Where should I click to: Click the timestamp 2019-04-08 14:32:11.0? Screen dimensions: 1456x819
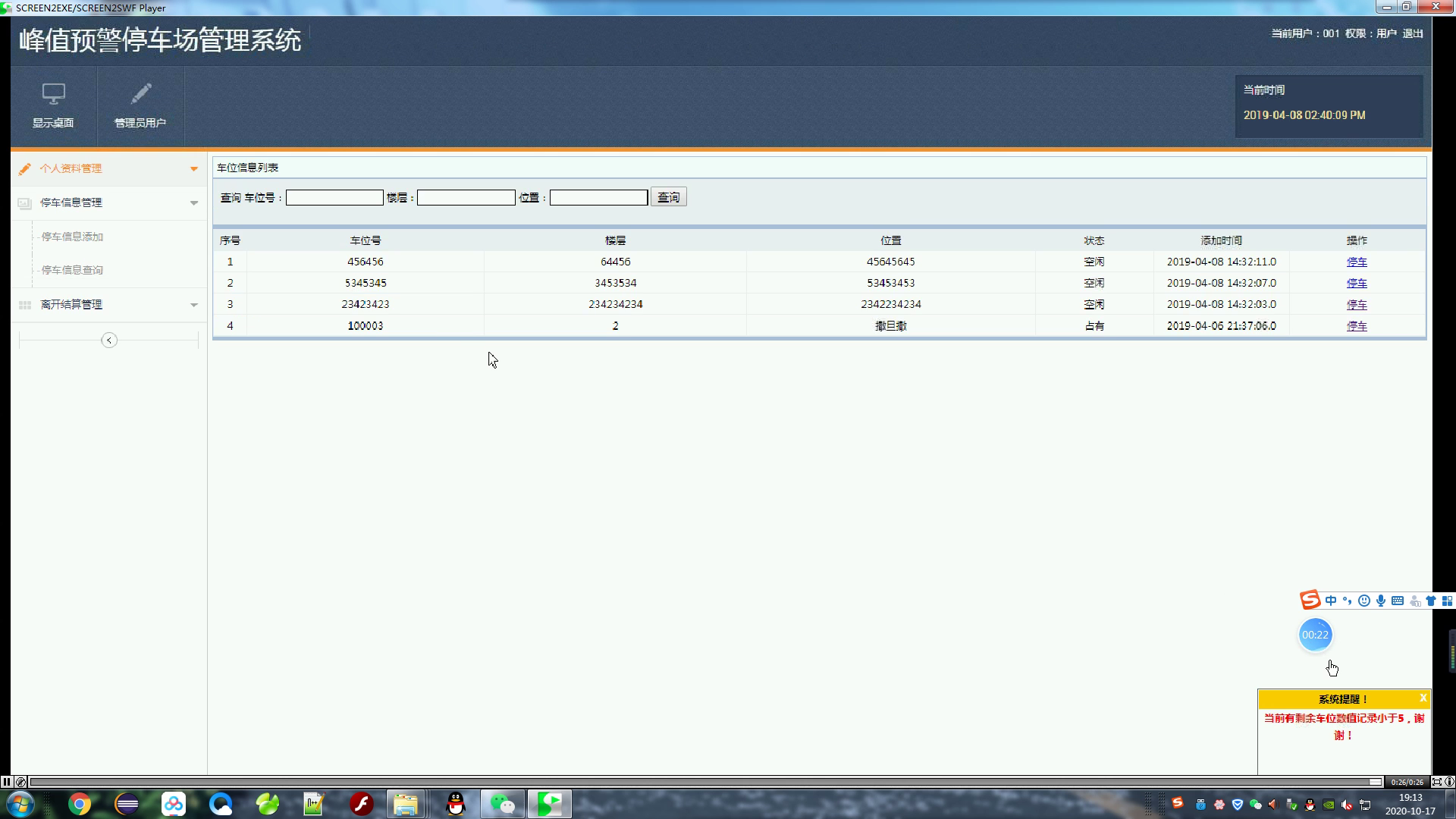1222,262
